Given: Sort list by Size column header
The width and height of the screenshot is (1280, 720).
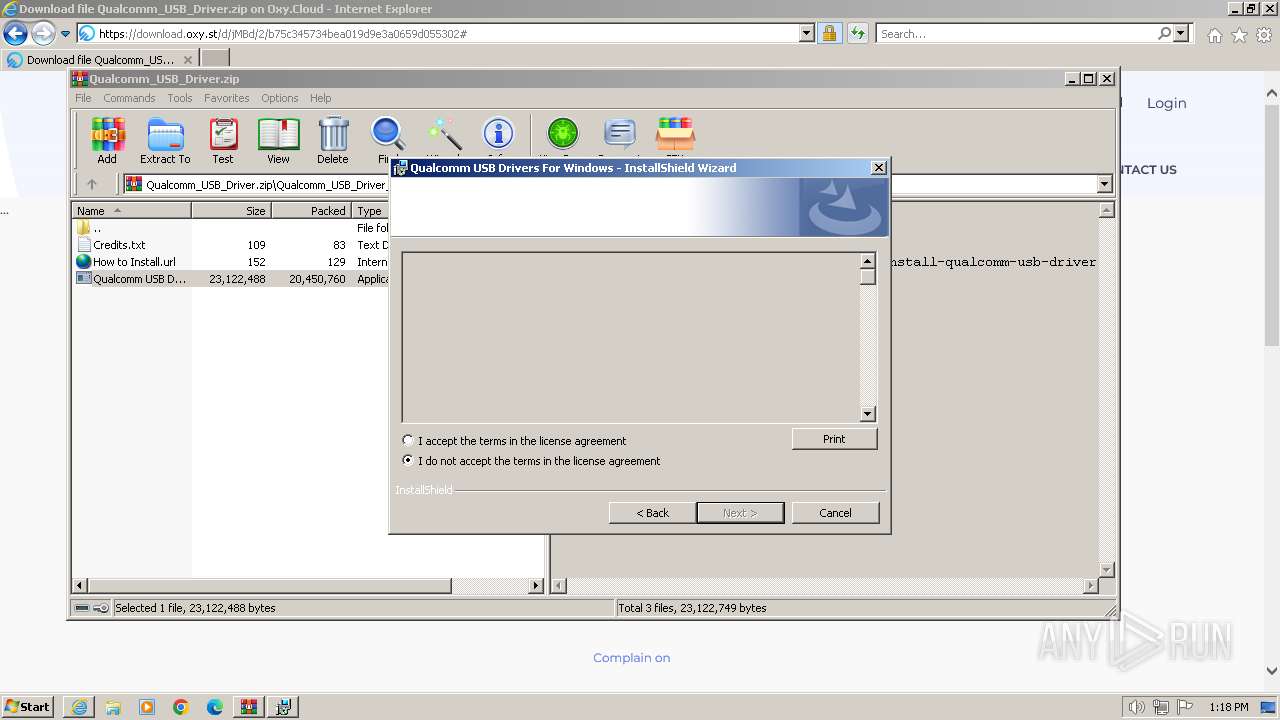Looking at the screenshot, I should point(231,211).
